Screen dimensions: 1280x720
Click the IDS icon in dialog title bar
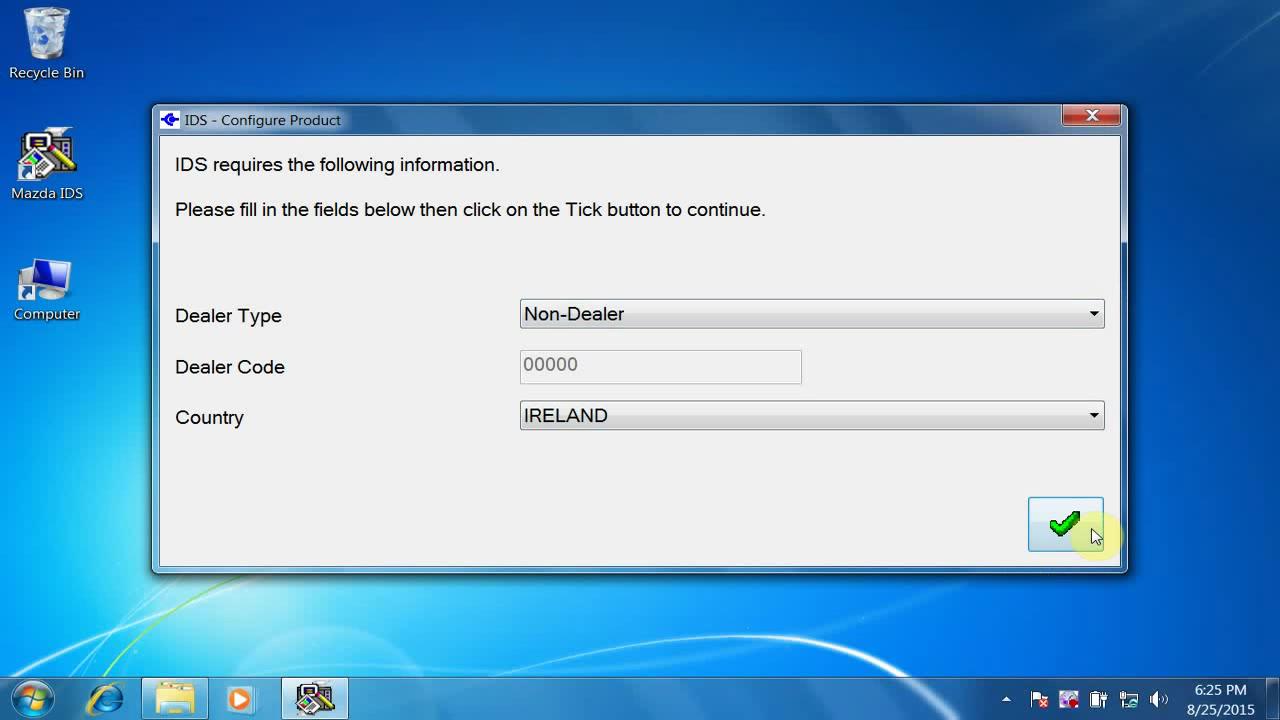point(170,120)
